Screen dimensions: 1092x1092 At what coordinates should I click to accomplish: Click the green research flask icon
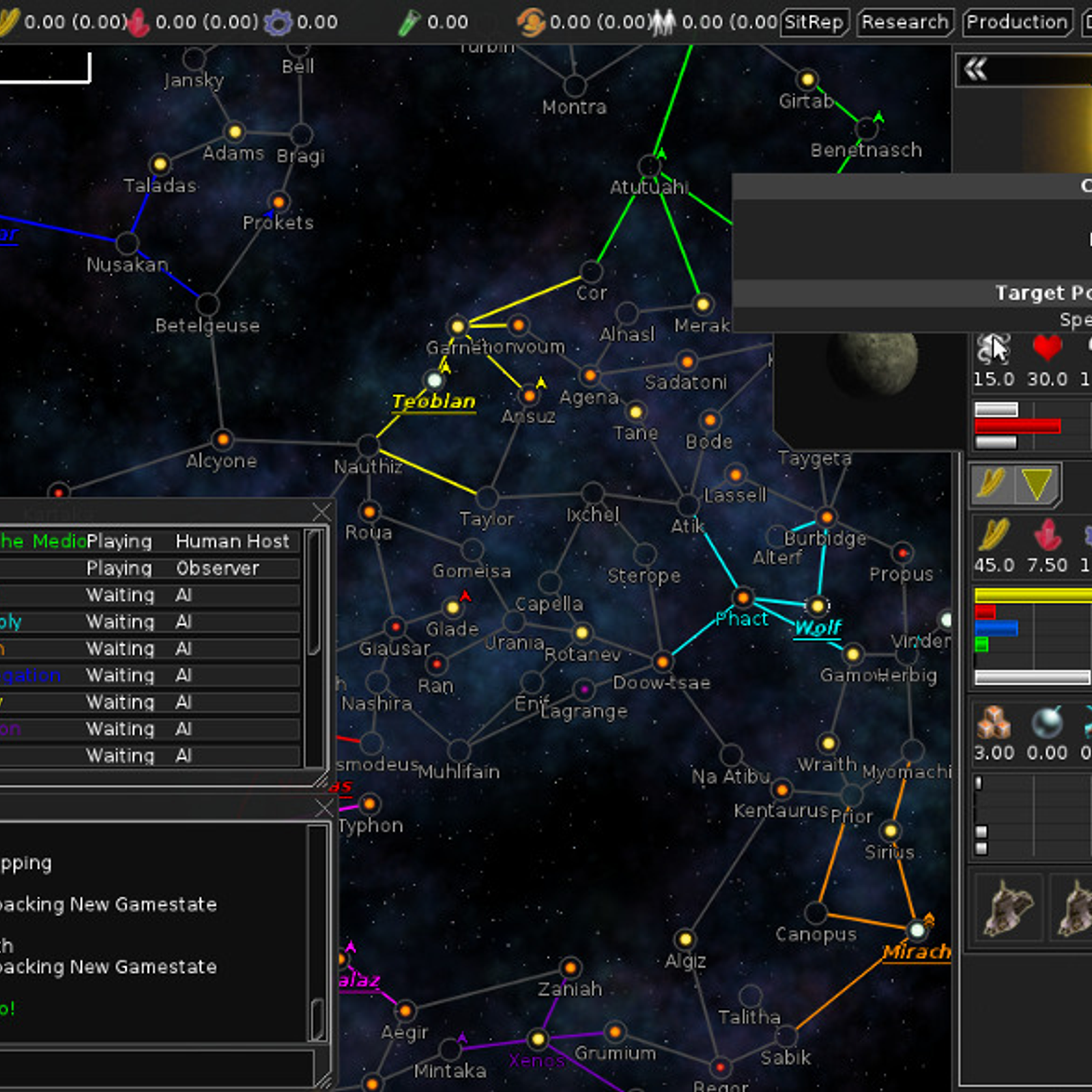pos(409,23)
